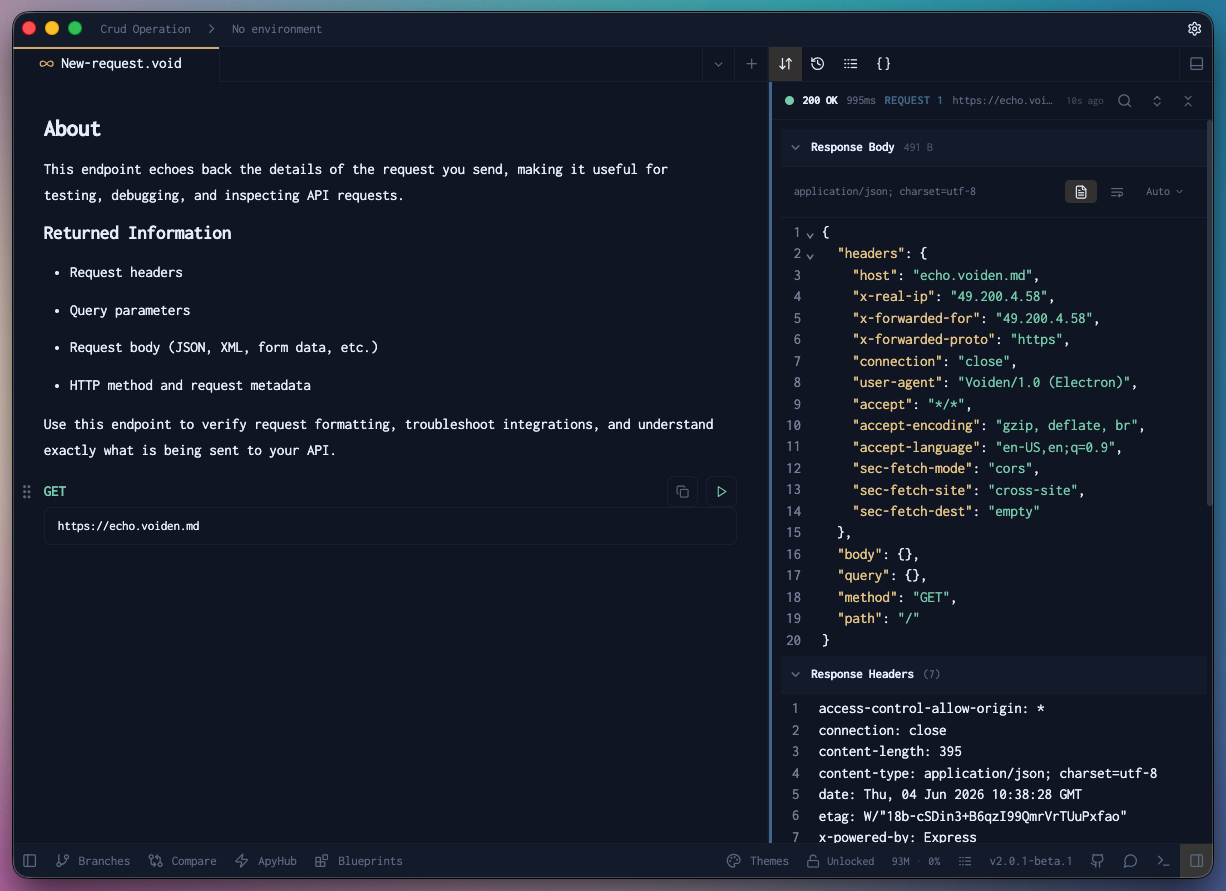Select the formatted document view icon

pos(1081,191)
